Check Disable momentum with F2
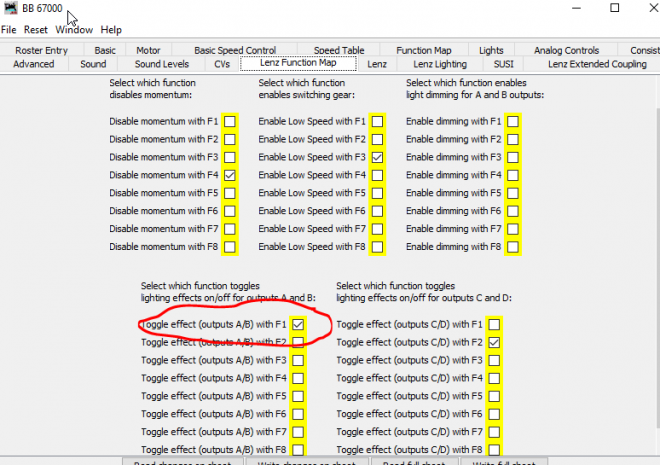Viewport: 660px width, 465px height. click(x=230, y=139)
